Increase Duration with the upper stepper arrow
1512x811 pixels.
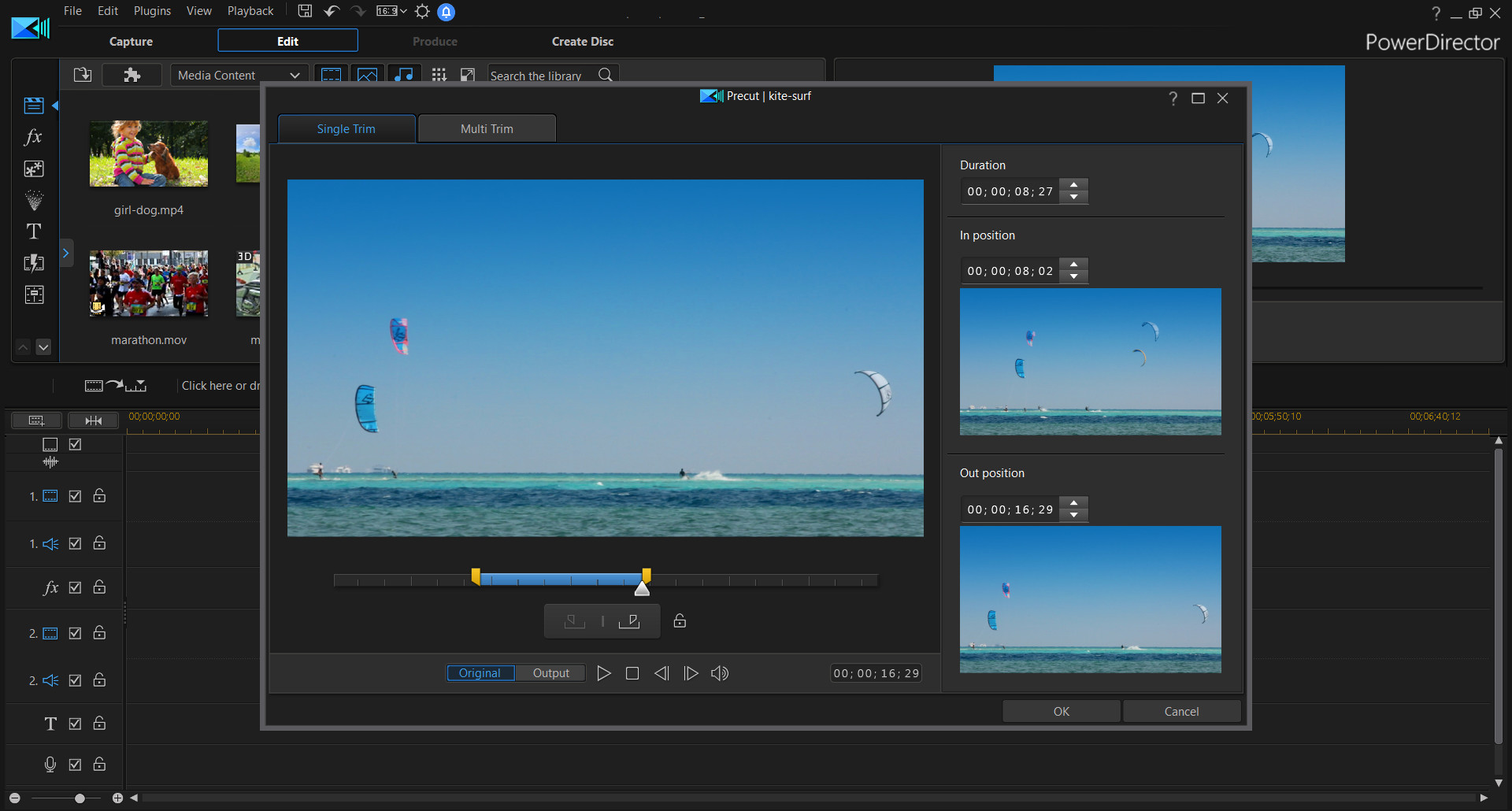pos(1073,186)
